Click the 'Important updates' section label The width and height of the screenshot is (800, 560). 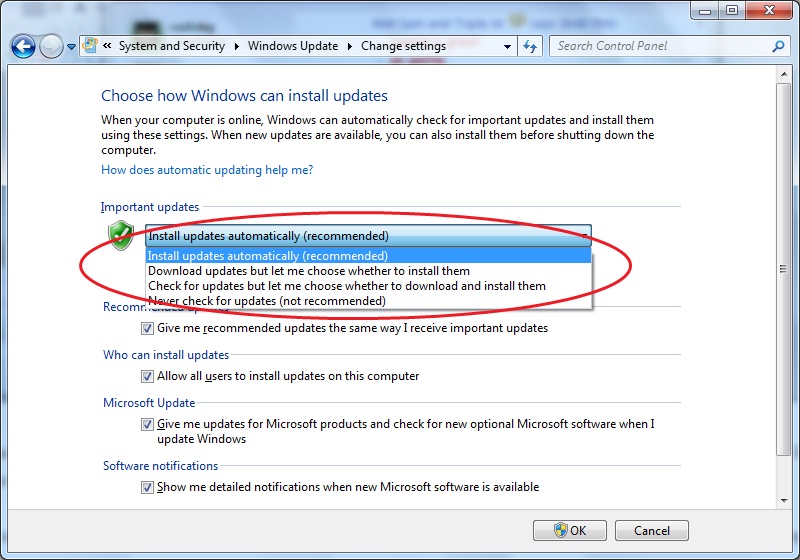(150, 207)
